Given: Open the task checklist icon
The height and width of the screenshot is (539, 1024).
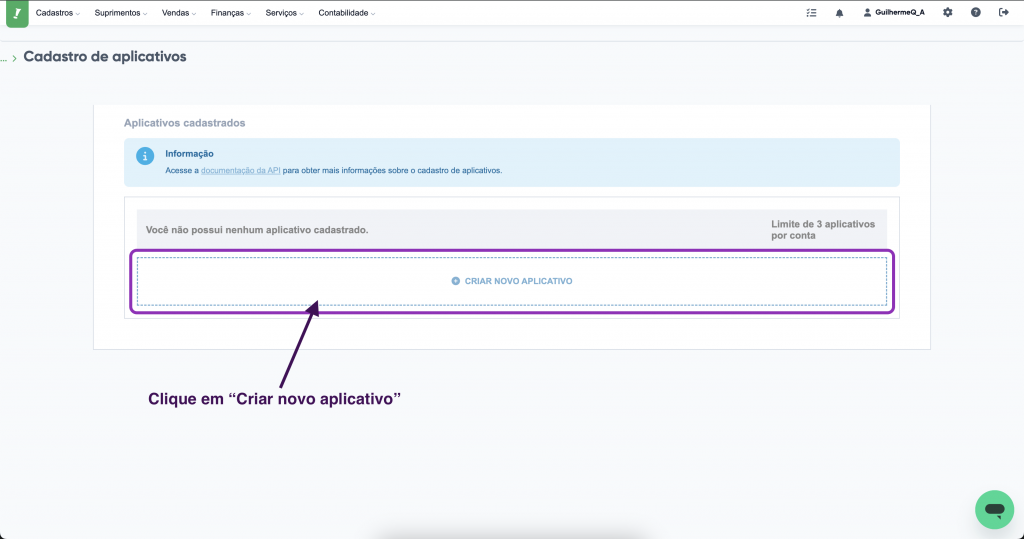Looking at the screenshot, I should coord(811,13).
